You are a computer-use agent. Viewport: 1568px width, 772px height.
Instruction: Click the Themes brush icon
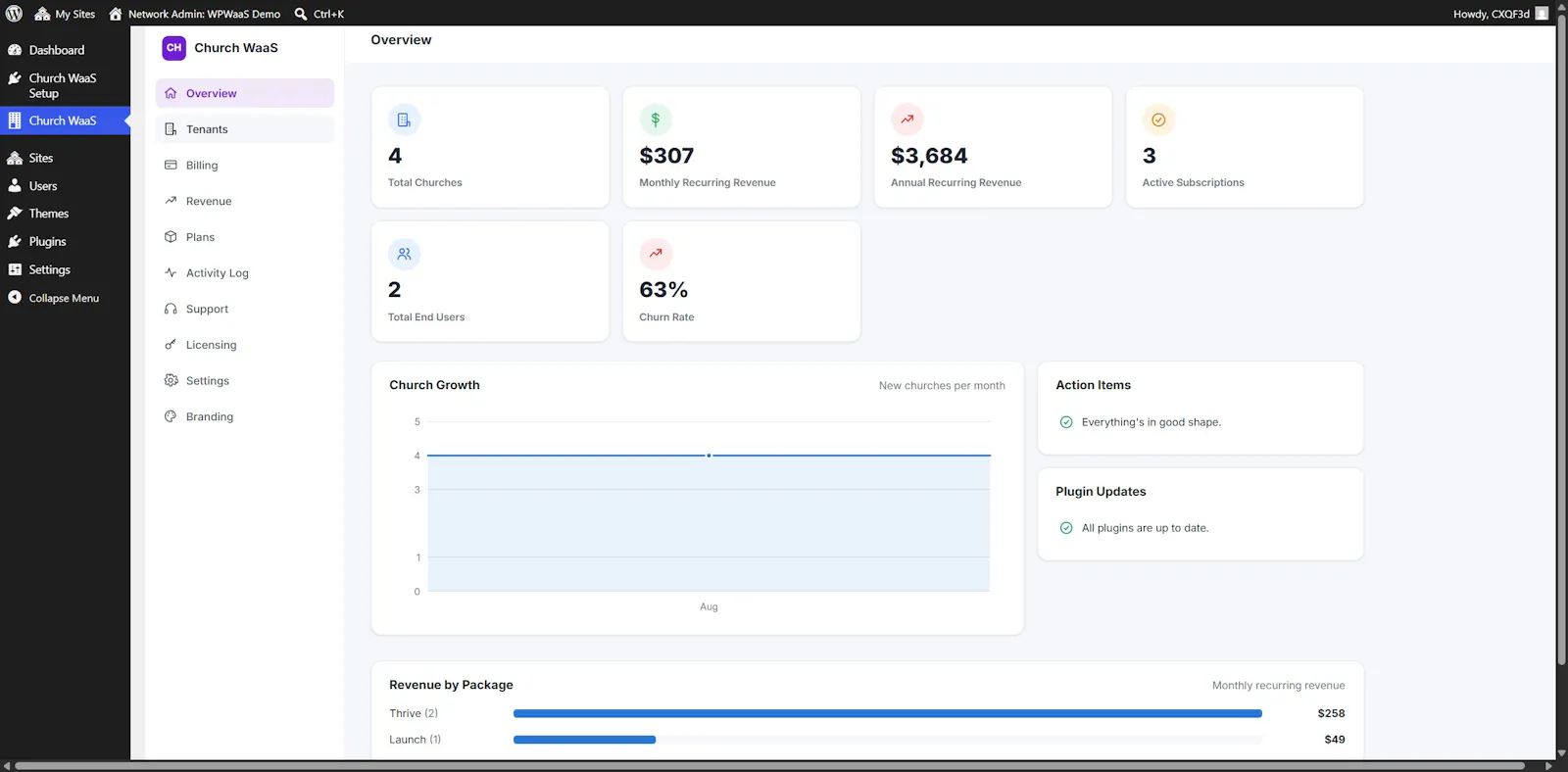(x=15, y=214)
